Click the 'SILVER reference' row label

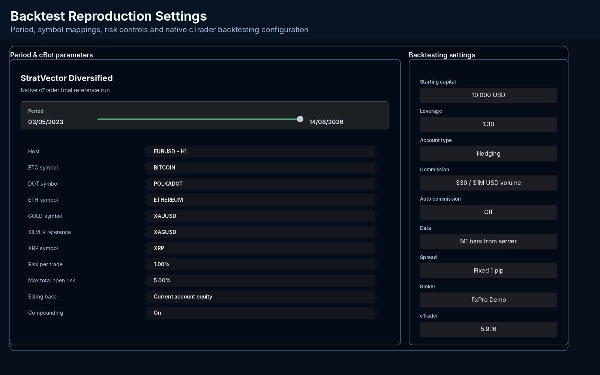click(49, 232)
